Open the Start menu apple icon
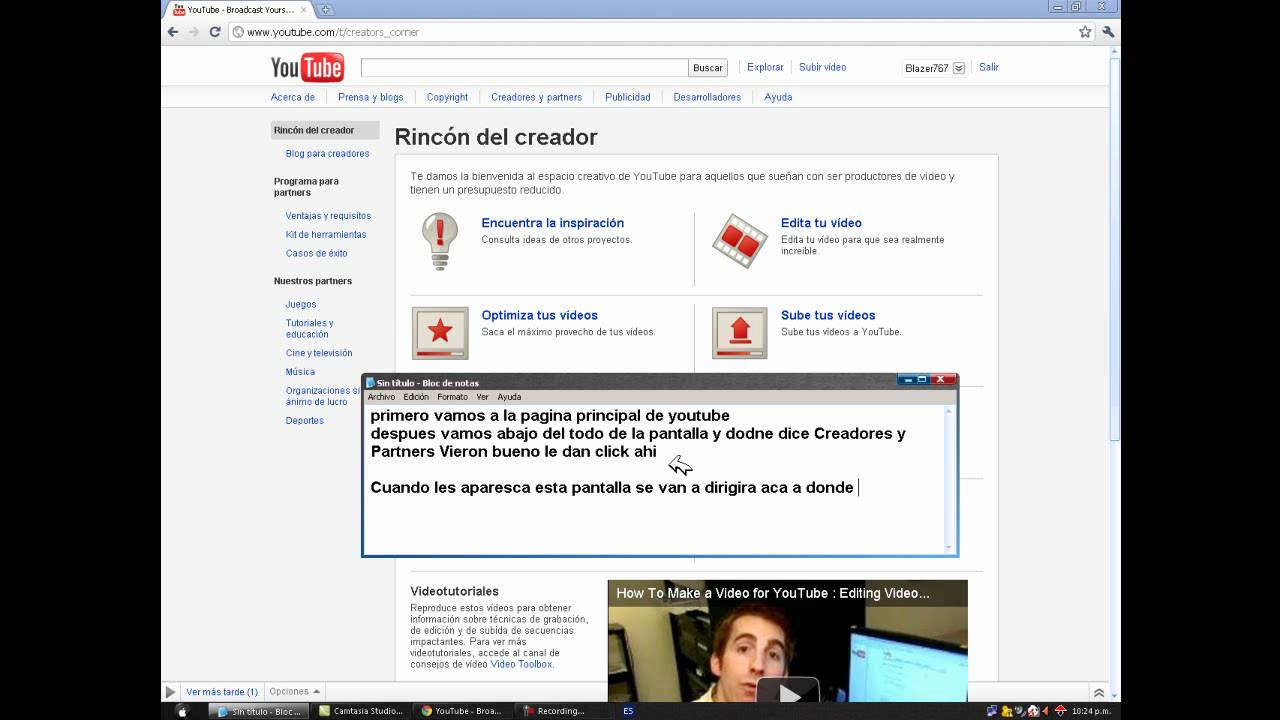Image resolution: width=1280 pixels, height=720 pixels. click(182, 711)
